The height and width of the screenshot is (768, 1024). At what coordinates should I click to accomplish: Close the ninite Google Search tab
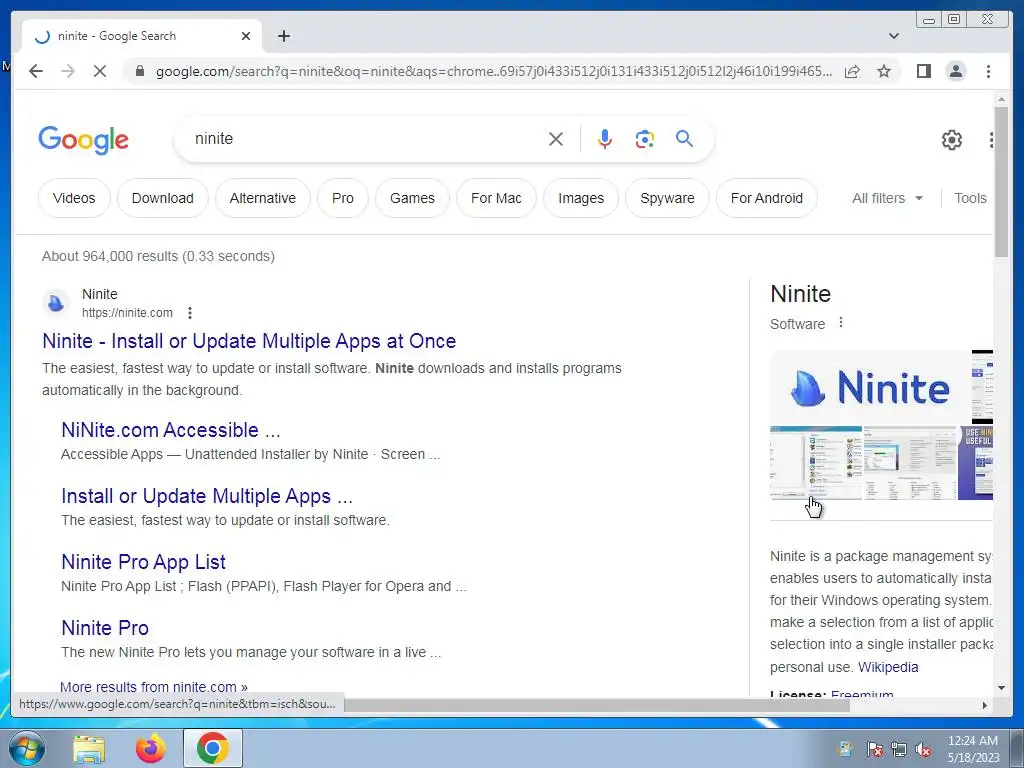(x=246, y=36)
